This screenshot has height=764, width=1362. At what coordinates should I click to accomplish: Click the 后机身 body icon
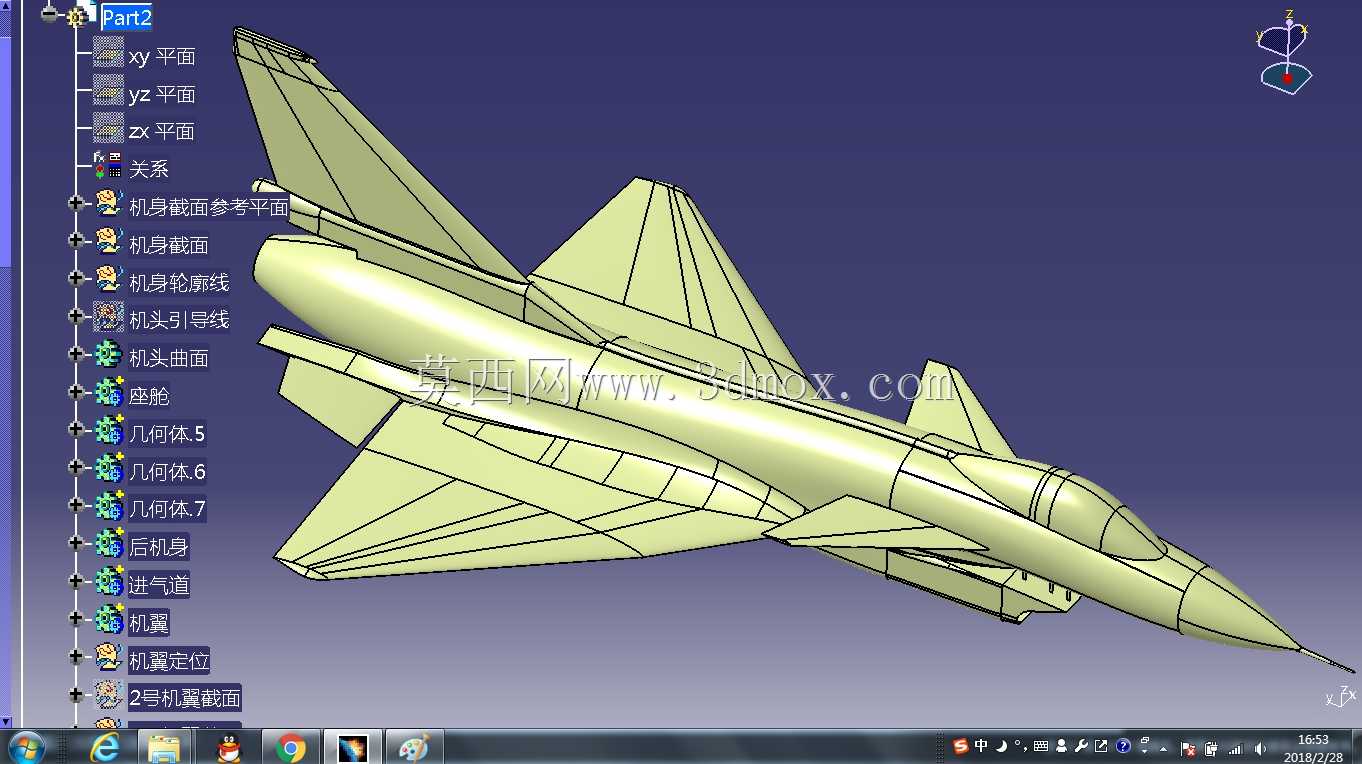[108, 545]
